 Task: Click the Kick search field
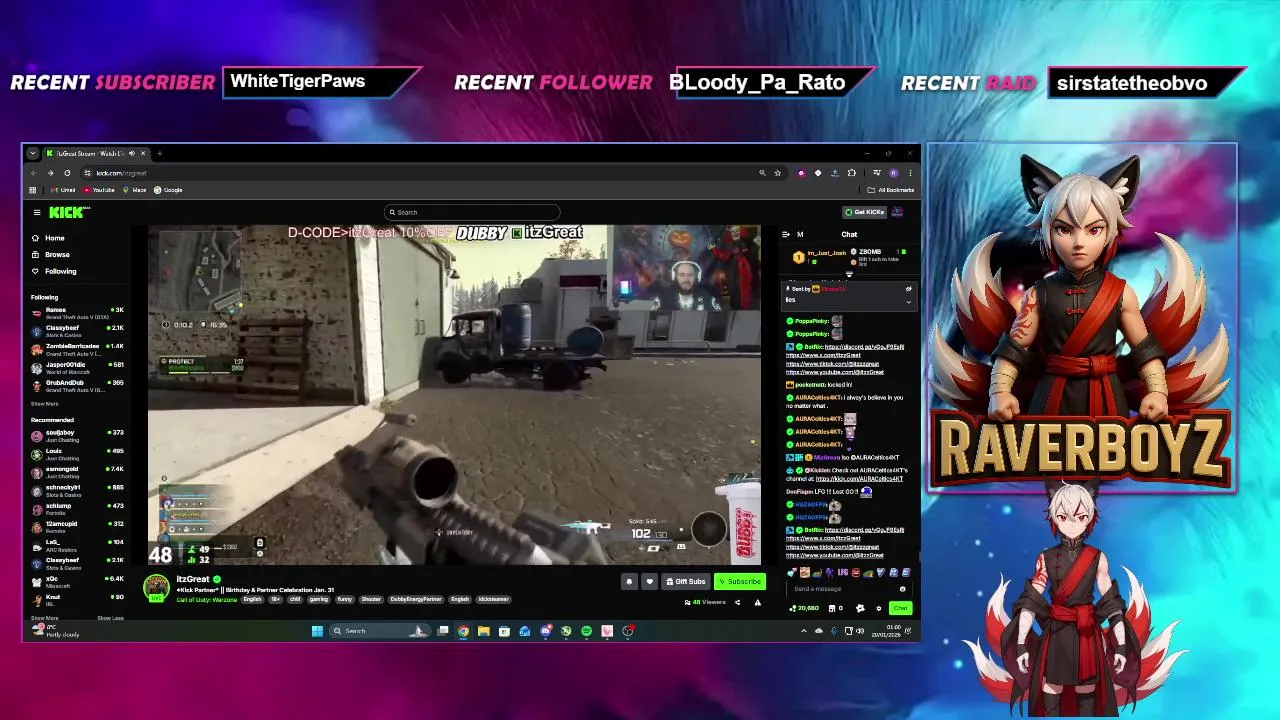[472, 212]
